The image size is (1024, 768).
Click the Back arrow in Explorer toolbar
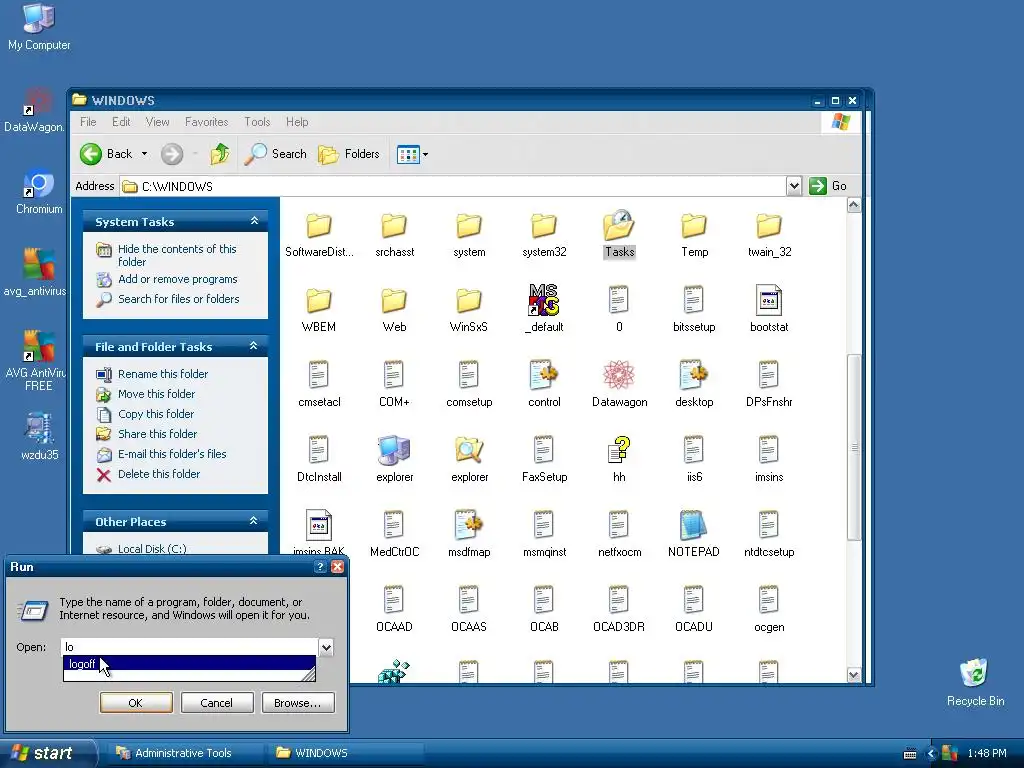[91, 154]
